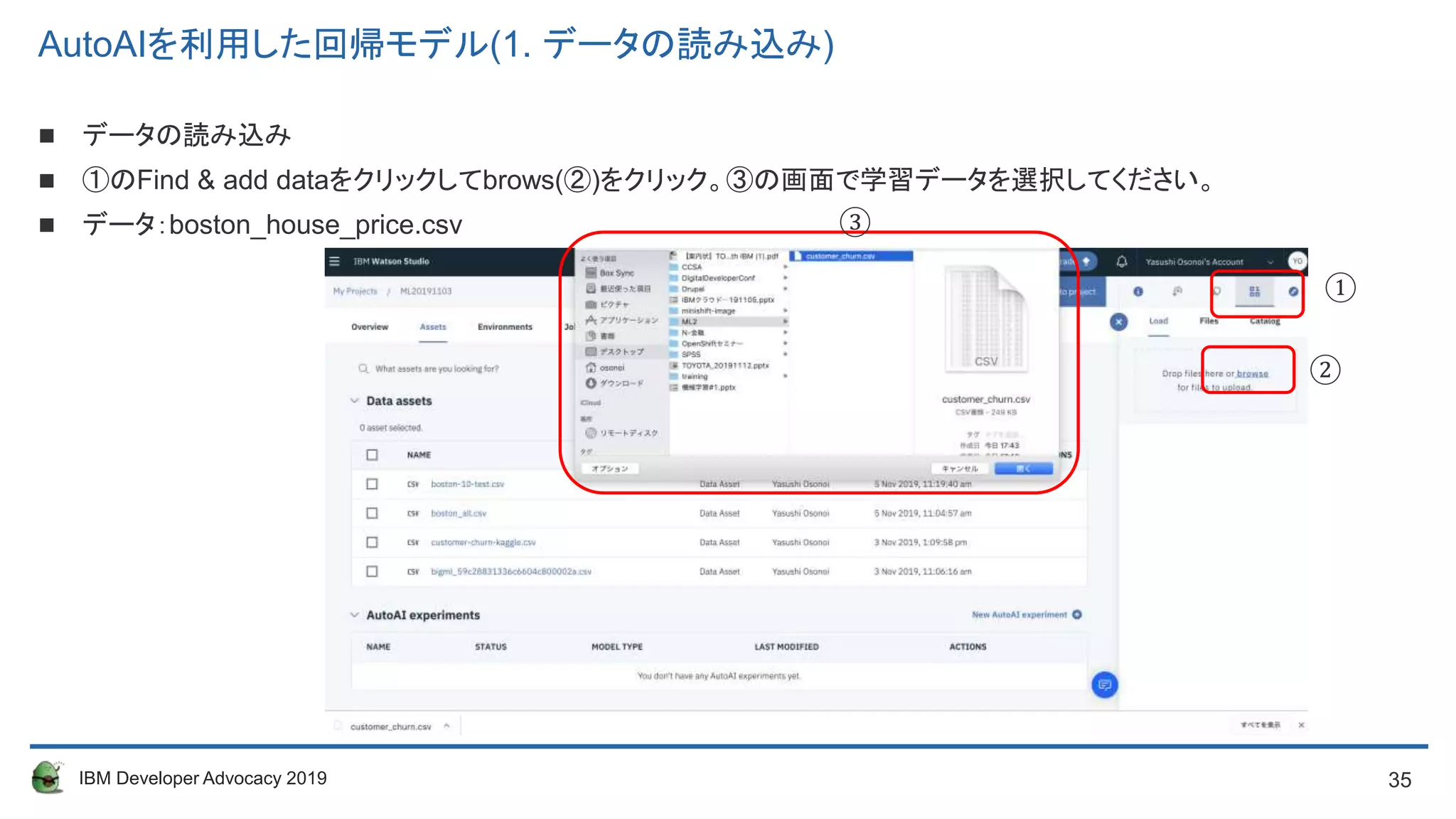The height and width of the screenshot is (819, 1456).
Task: Check the boston_alt.csv row checkbox
Action: tap(372, 513)
